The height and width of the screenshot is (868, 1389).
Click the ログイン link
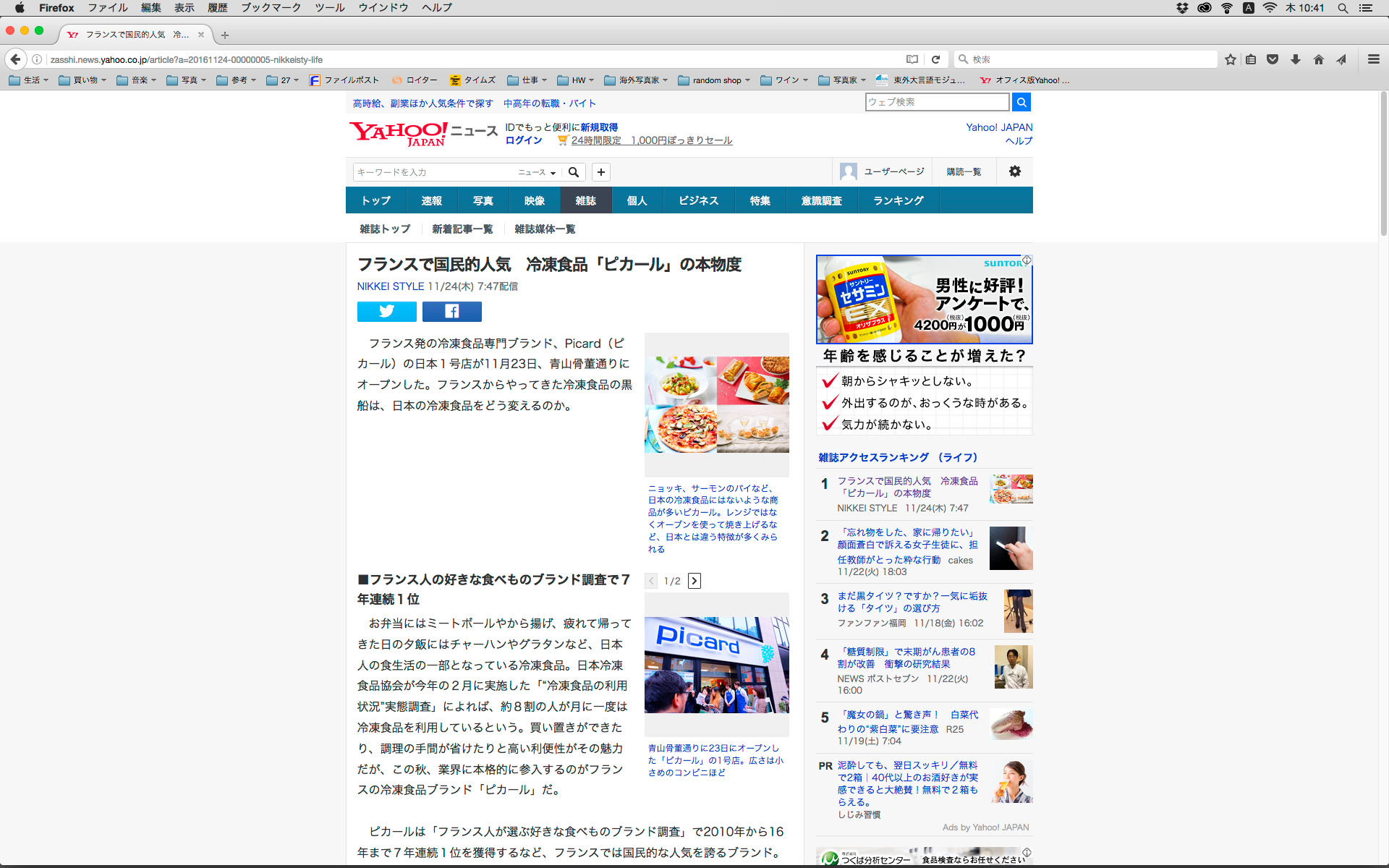click(523, 140)
